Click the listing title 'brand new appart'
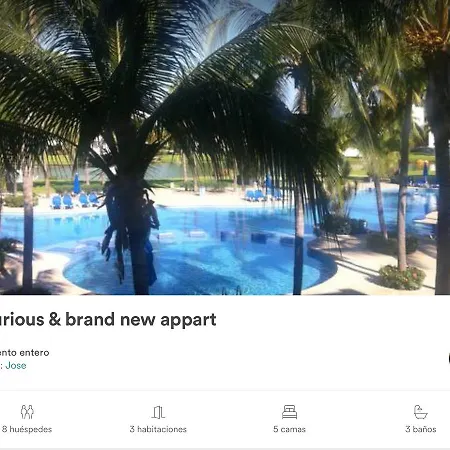 coord(141,320)
